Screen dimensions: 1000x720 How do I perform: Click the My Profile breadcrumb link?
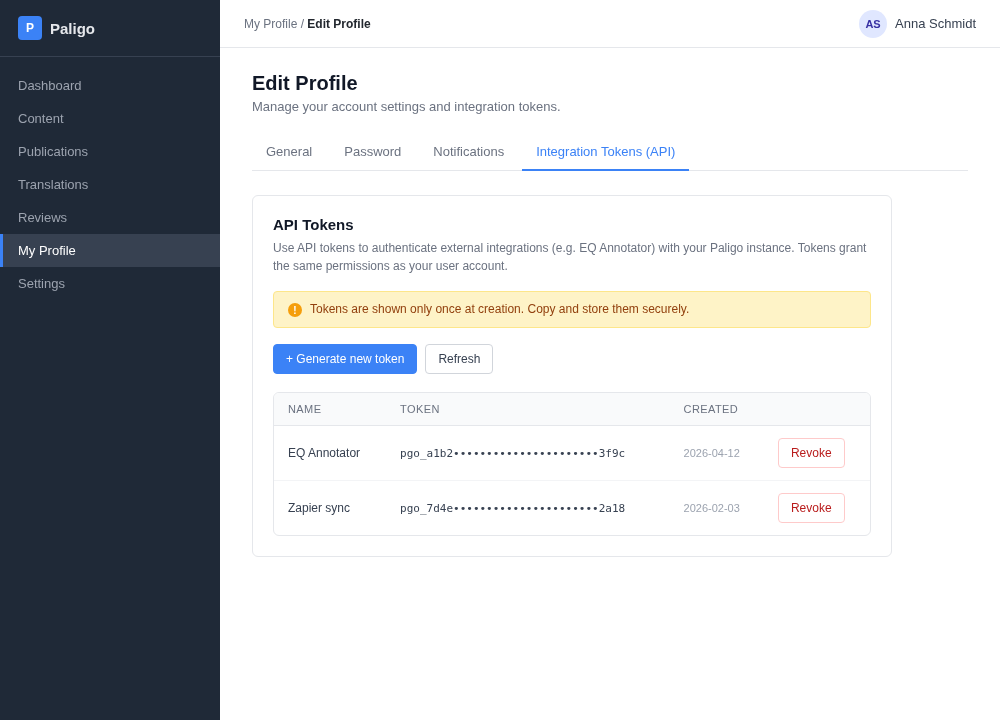[270, 24]
